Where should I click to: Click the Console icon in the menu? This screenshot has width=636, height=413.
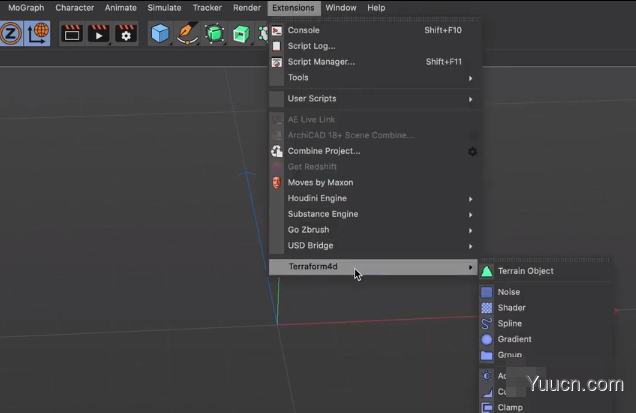pyautogui.click(x=277, y=30)
